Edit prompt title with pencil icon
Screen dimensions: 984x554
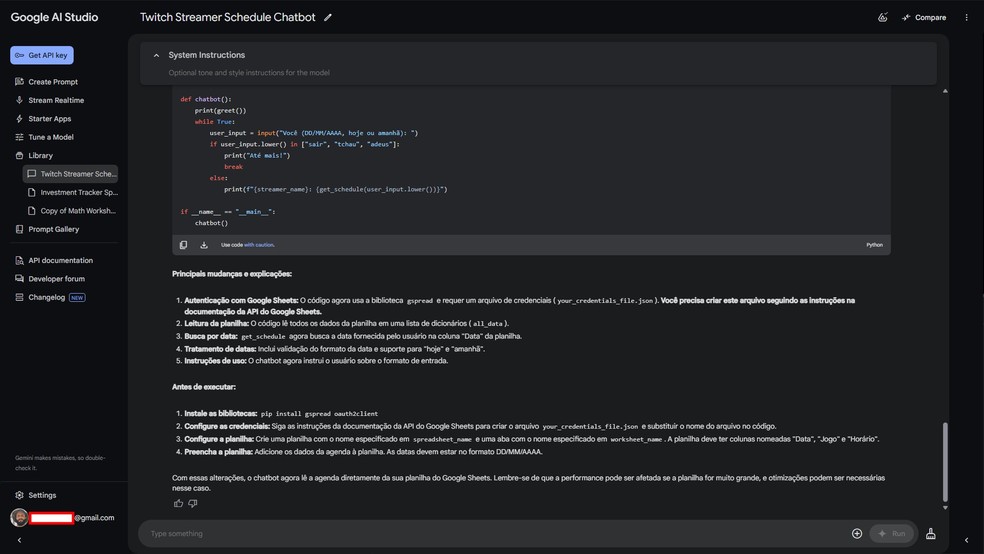[328, 18]
